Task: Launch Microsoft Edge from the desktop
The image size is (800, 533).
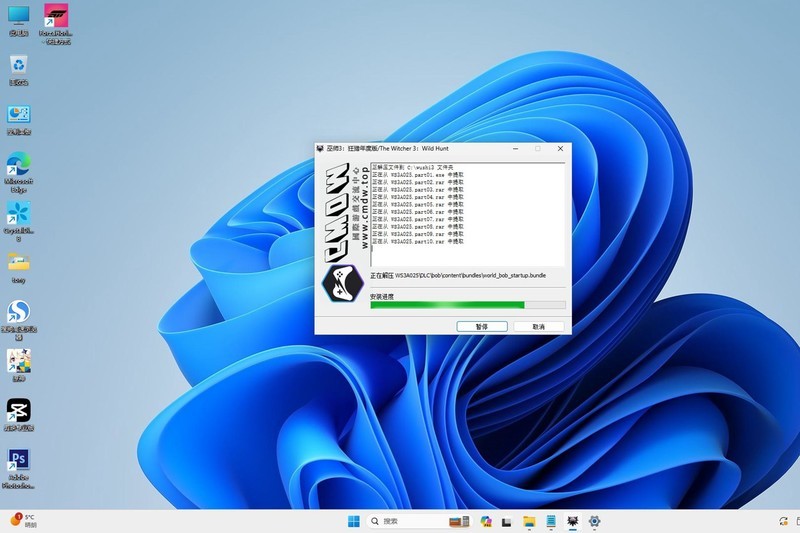Action: point(18,172)
